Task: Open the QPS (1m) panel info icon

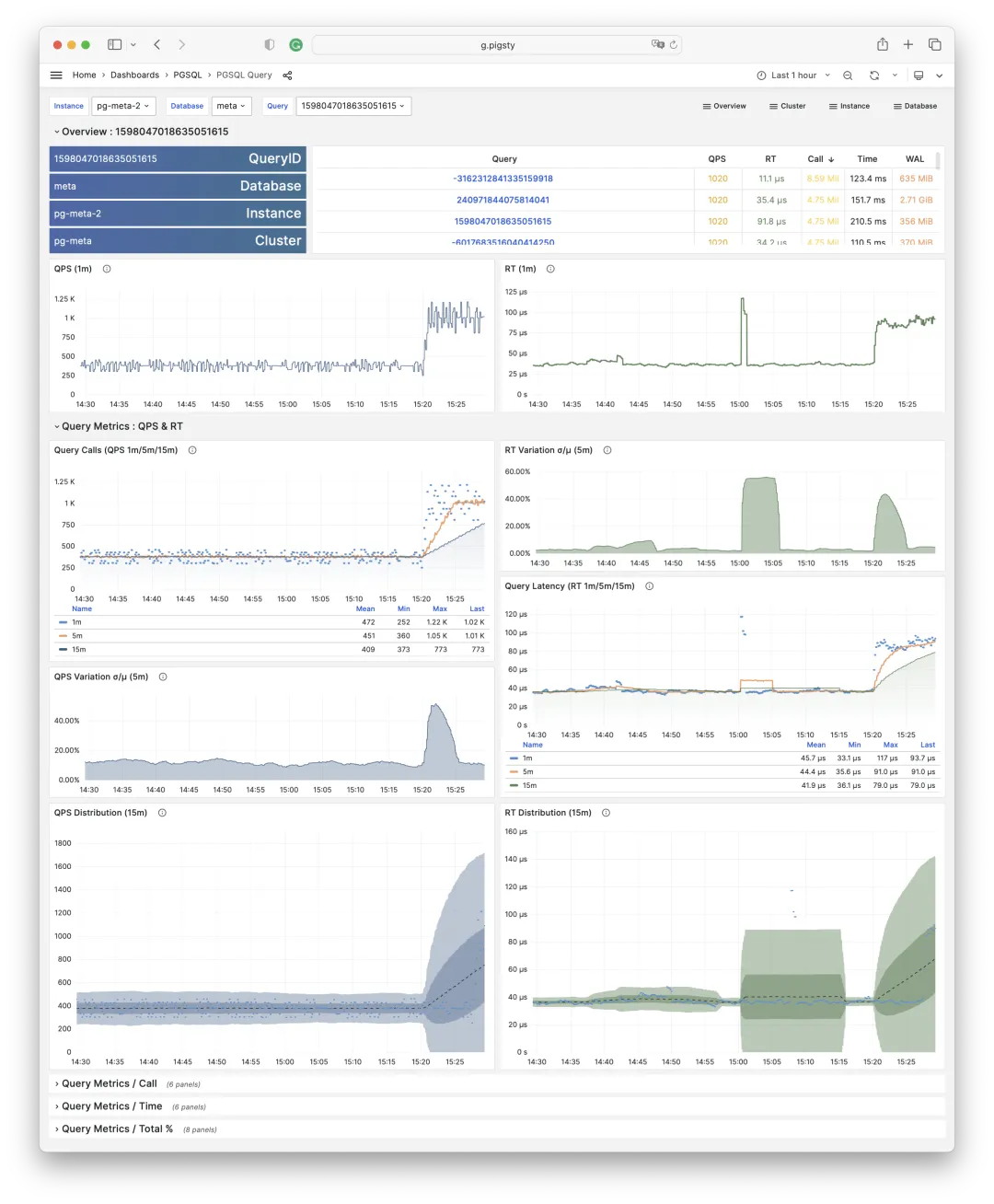Action: click(106, 269)
